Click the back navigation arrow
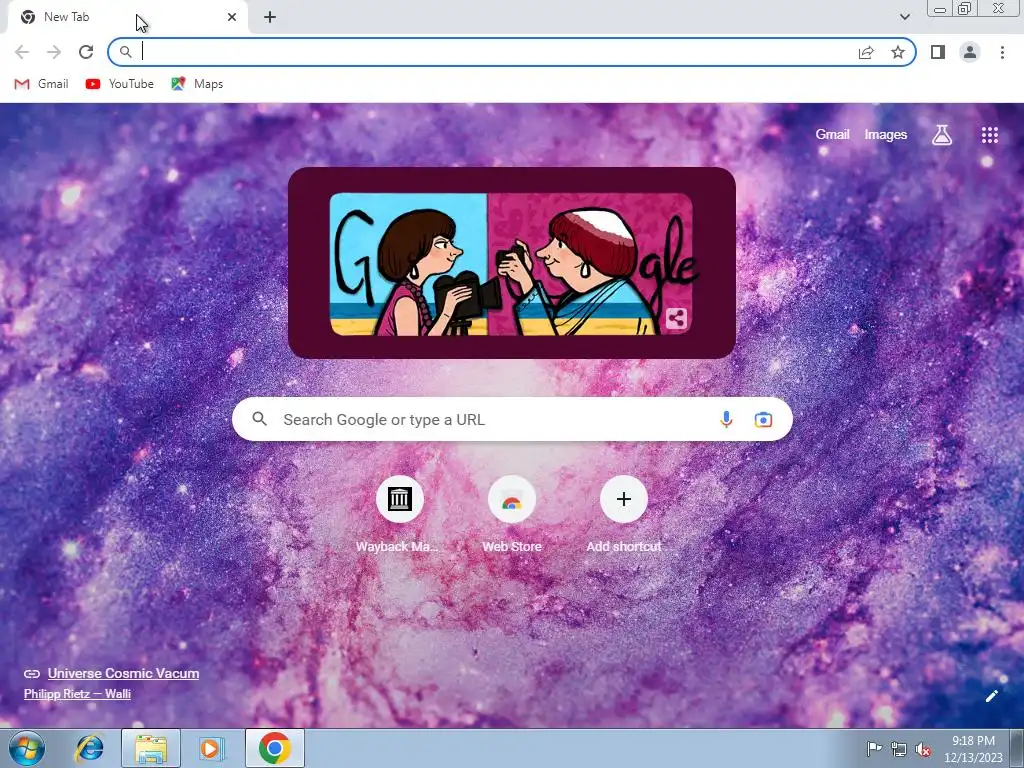The width and height of the screenshot is (1024, 768). (22, 52)
